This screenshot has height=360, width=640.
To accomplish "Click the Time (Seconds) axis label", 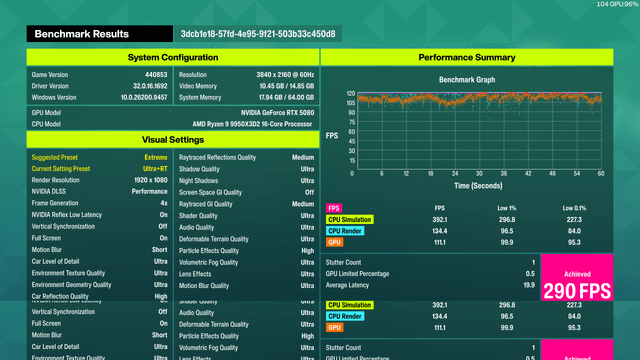I will coord(478,186).
